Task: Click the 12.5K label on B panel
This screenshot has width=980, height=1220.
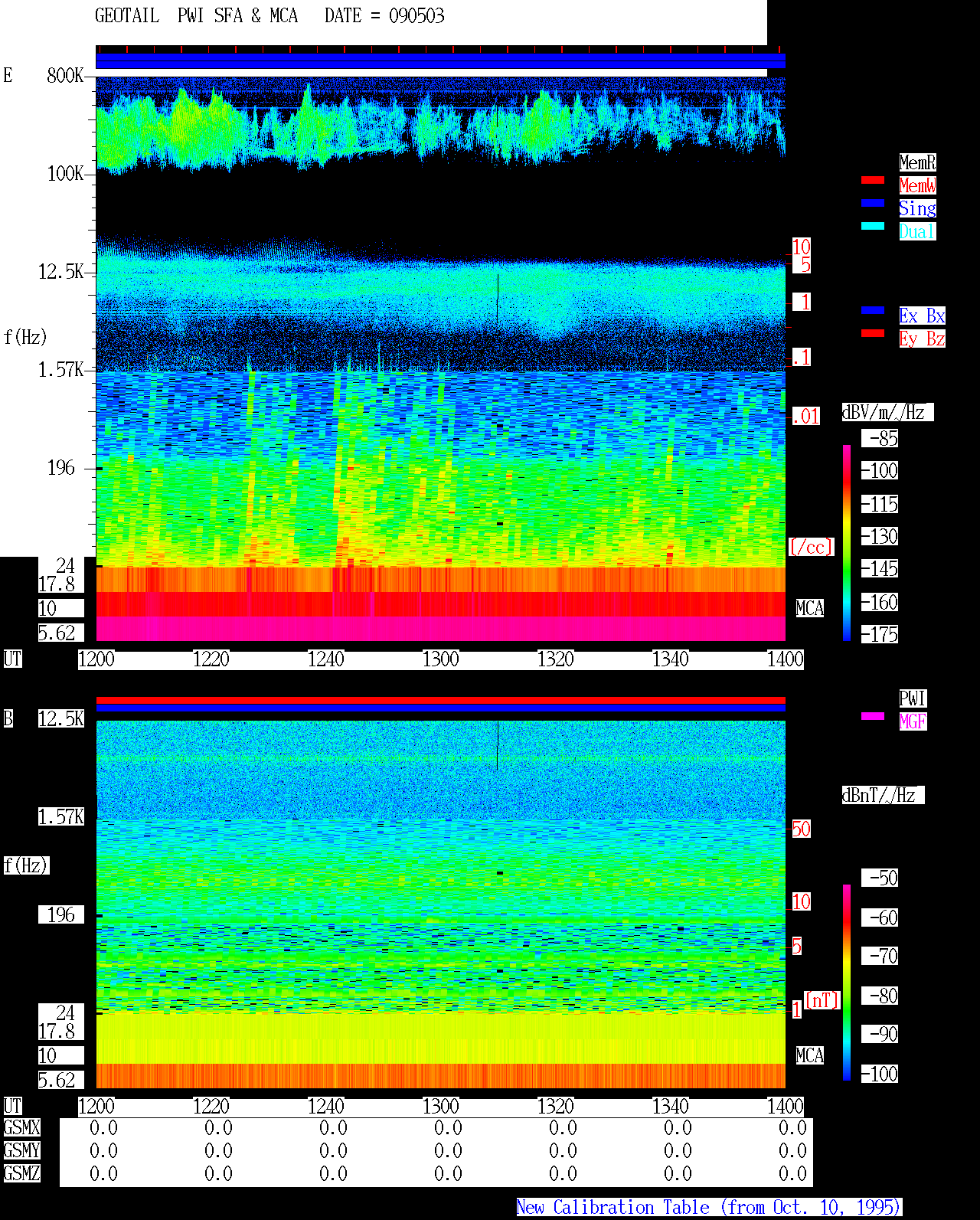Action: point(61,719)
